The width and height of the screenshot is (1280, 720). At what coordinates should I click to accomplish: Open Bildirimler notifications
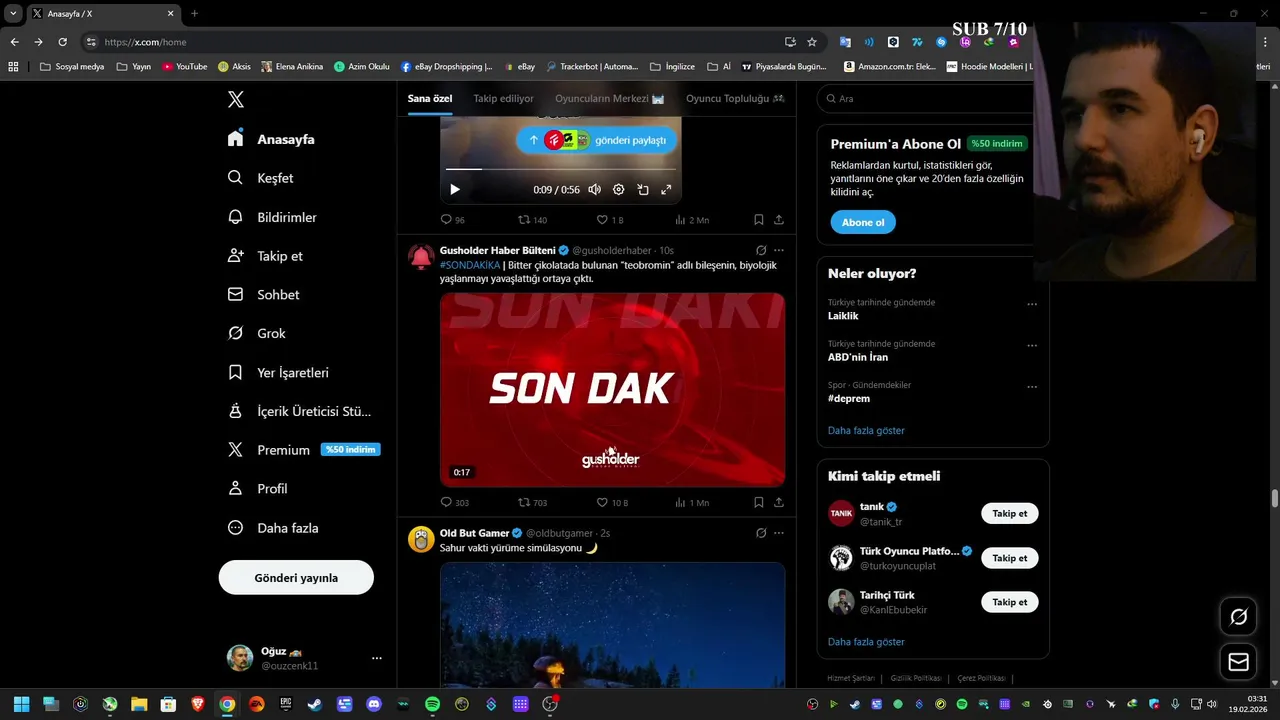pyautogui.click(x=272, y=217)
